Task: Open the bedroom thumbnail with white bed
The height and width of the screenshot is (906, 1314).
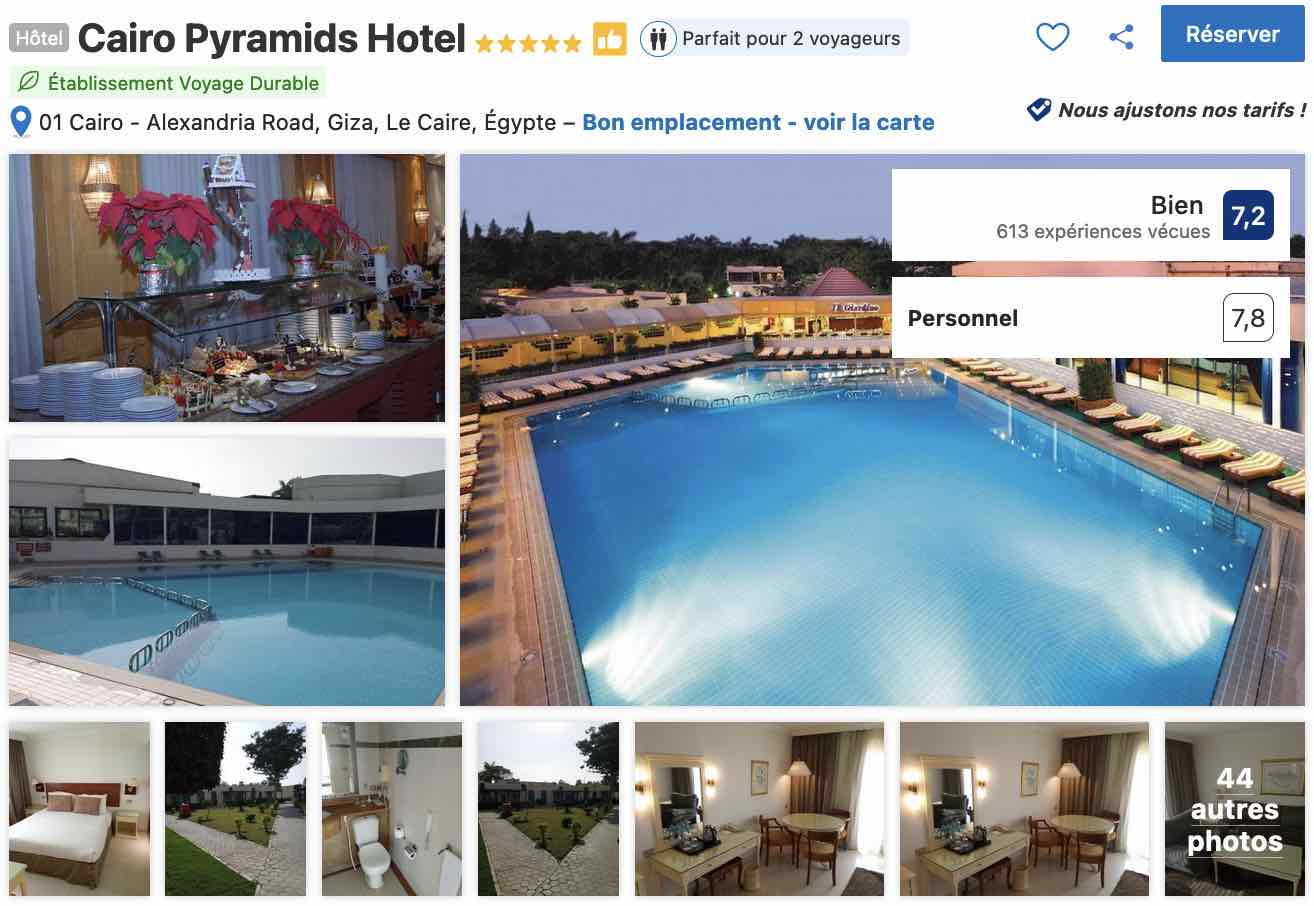Action: pos(79,809)
